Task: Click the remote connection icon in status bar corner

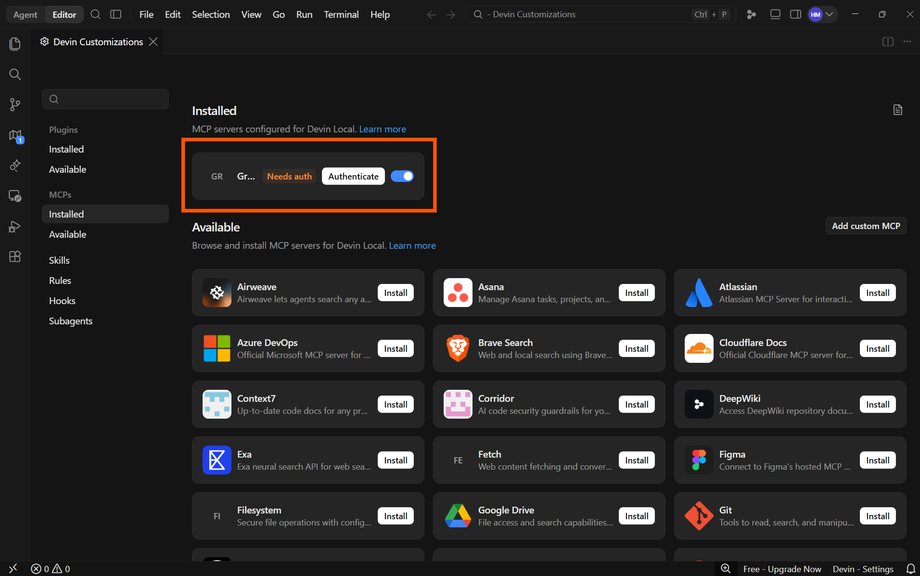Action: [13, 568]
